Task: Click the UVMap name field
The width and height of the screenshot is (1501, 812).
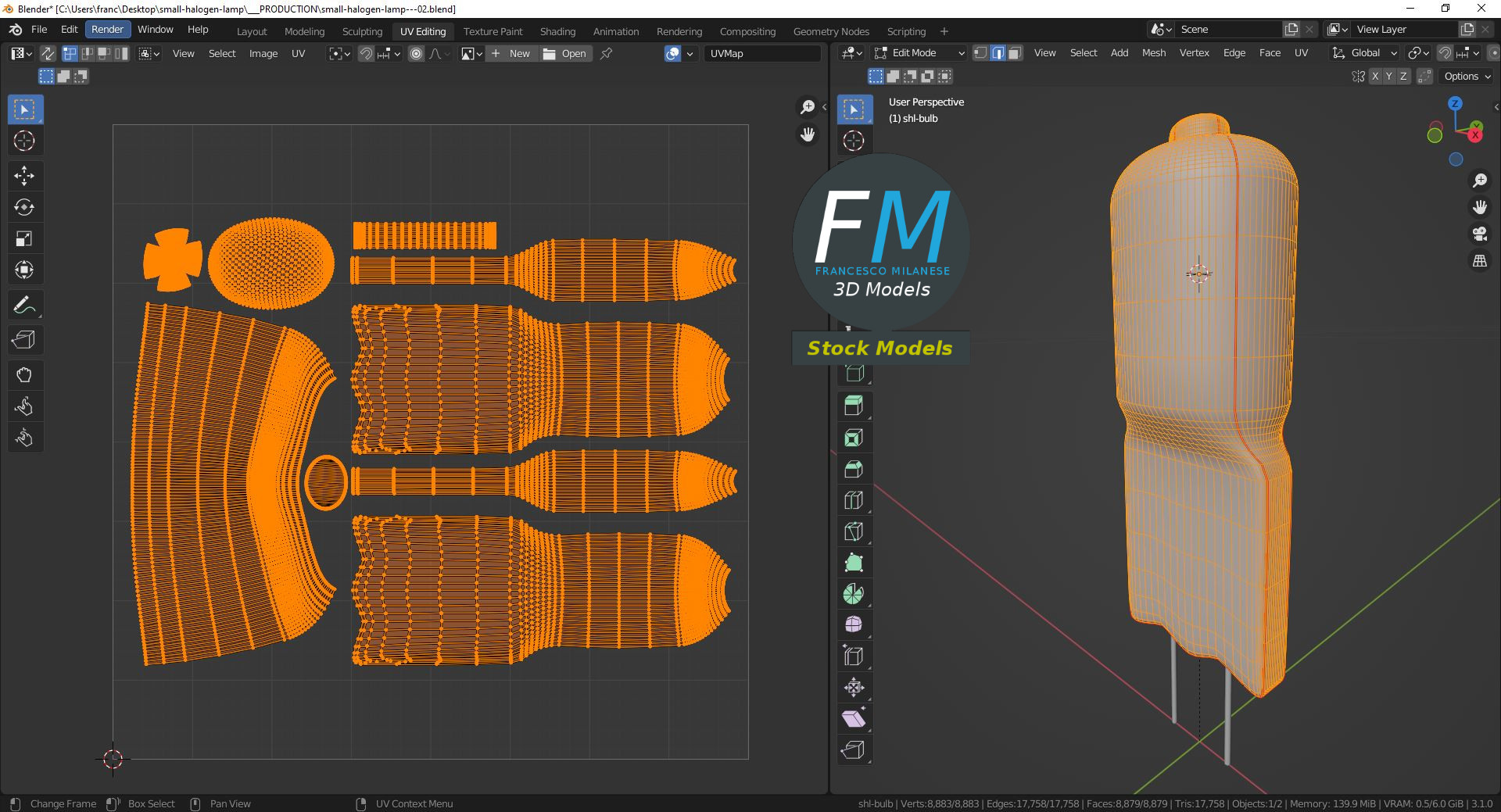Action: pyautogui.click(x=762, y=54)
